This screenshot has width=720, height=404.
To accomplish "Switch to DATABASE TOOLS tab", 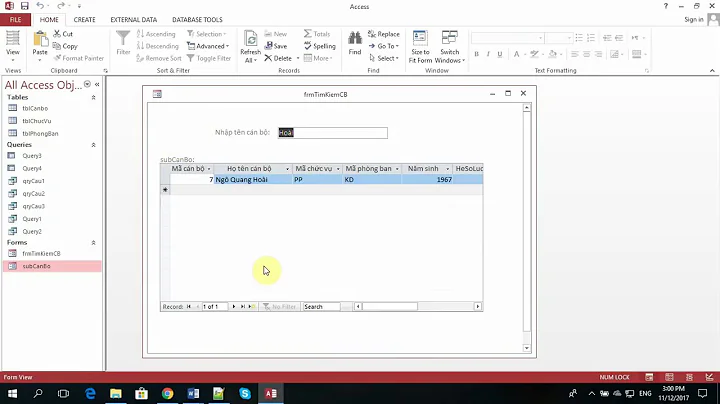I will (197, 20).
